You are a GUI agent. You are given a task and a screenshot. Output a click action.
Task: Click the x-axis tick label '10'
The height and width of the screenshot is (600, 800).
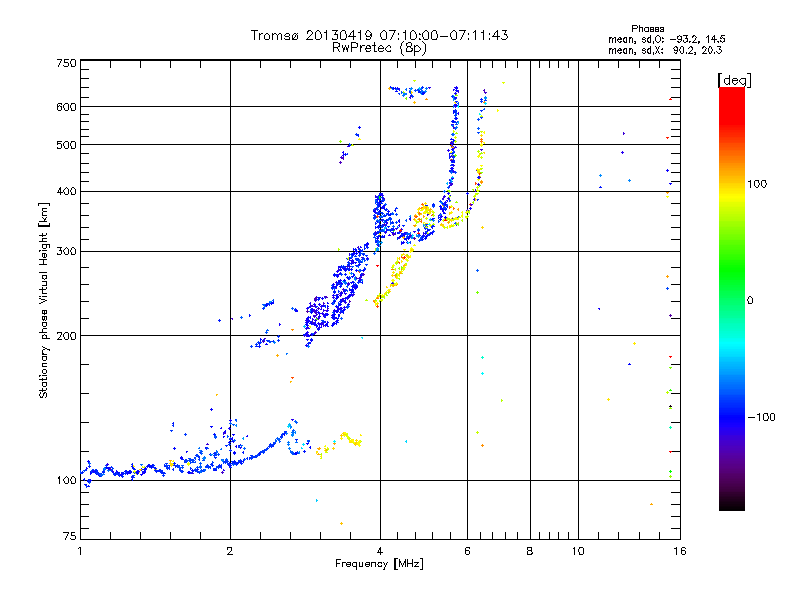[578, 551]
